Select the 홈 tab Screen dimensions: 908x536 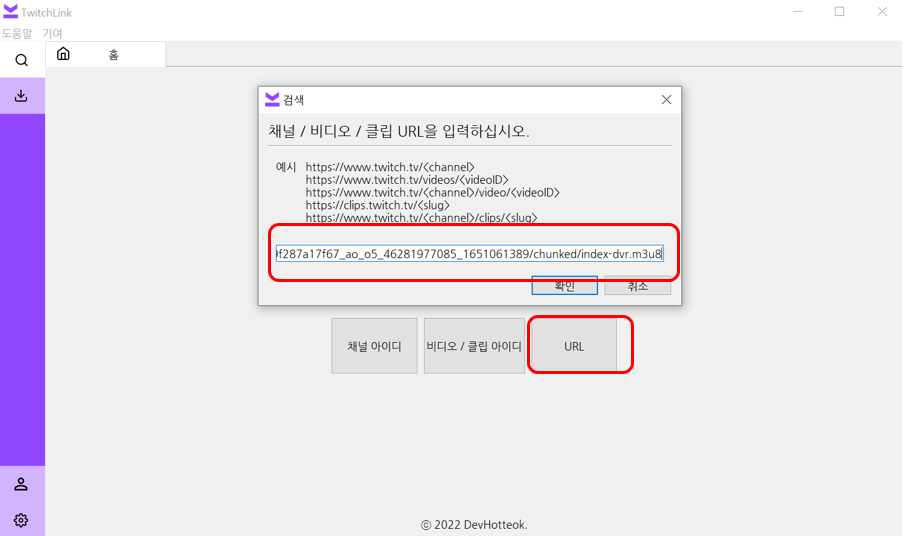(105, 54)
